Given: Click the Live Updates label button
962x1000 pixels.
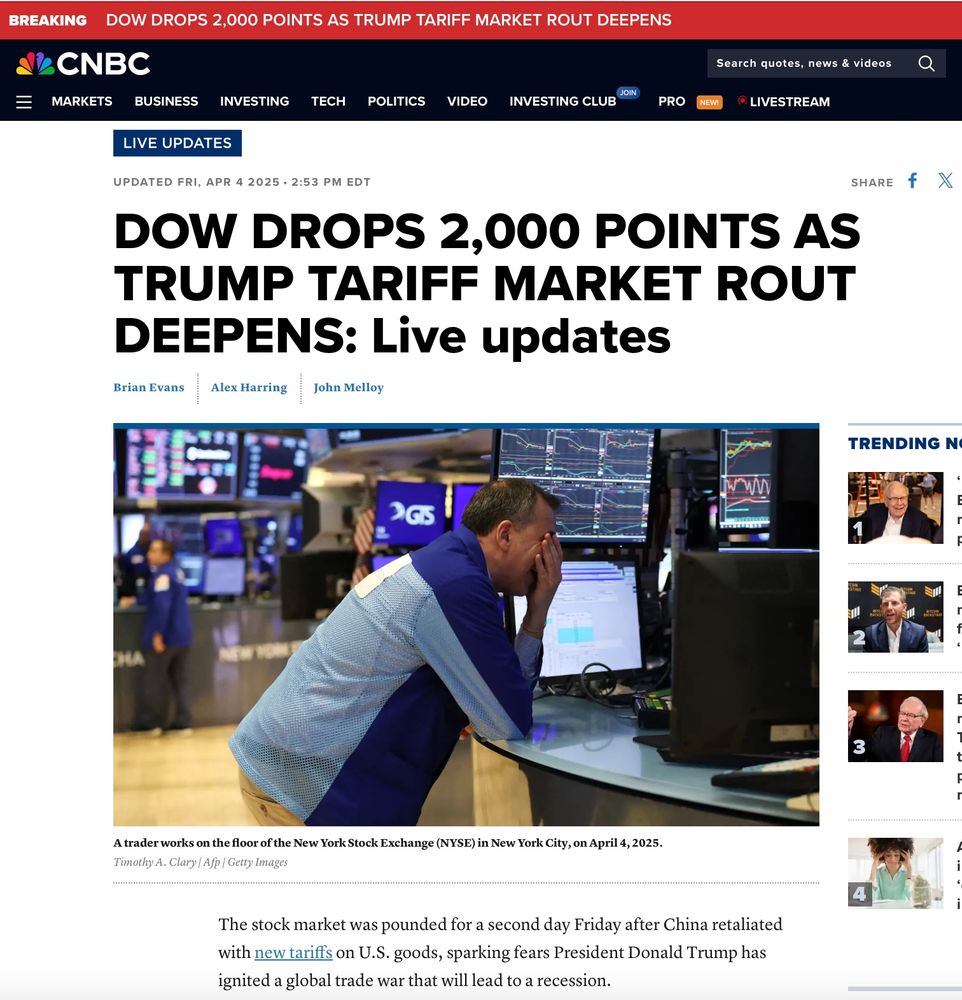Looking at the screenshot, I should [x=177, y=143].
